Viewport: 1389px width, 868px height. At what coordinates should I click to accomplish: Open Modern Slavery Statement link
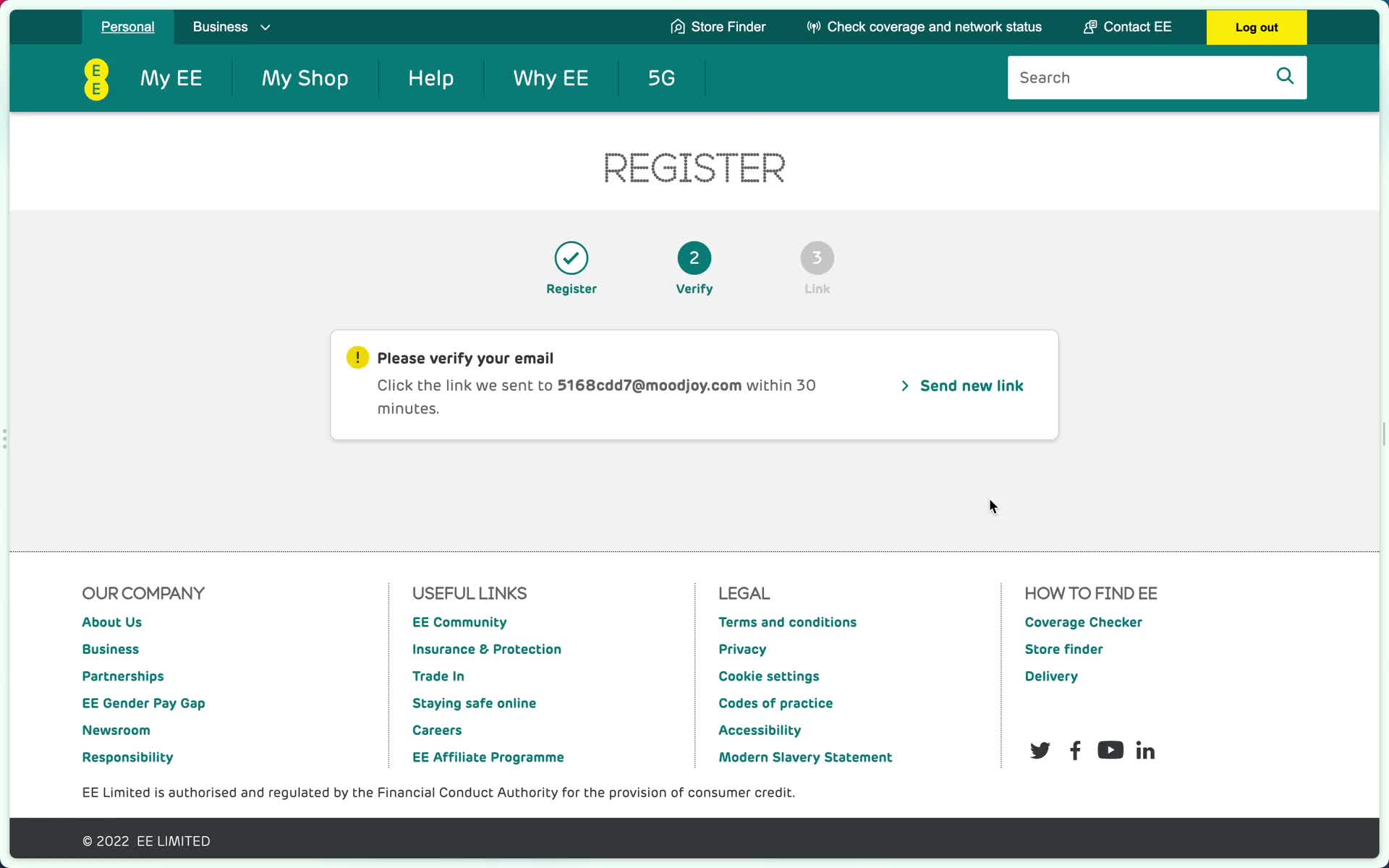805,757
